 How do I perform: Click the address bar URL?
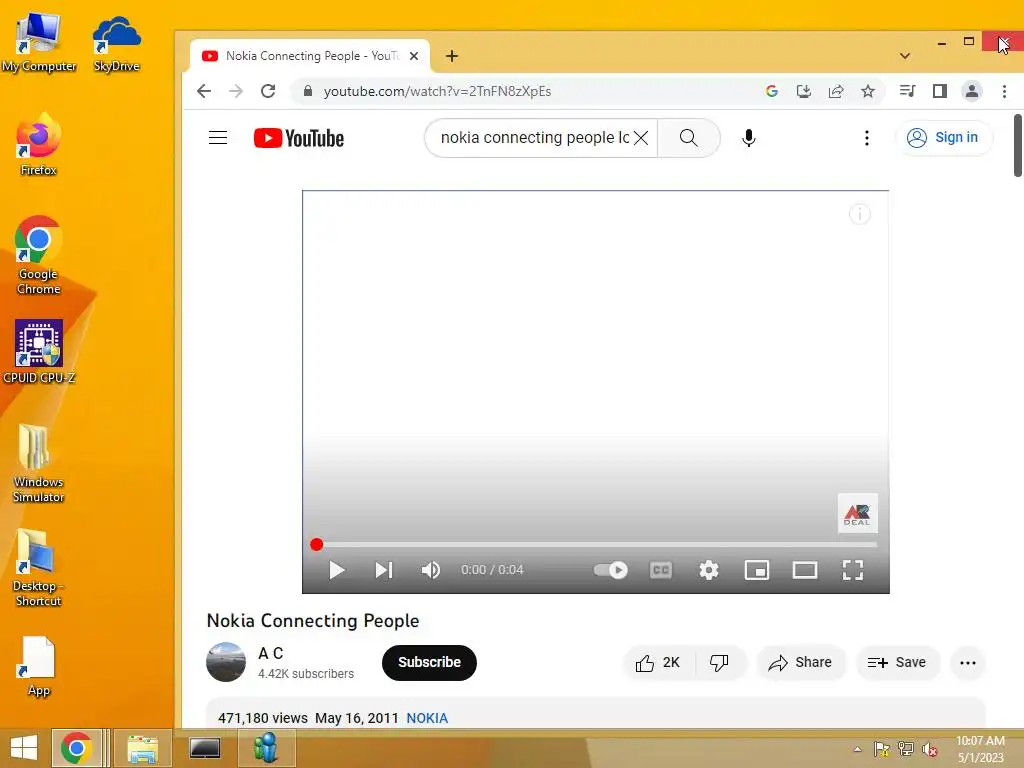437,91
